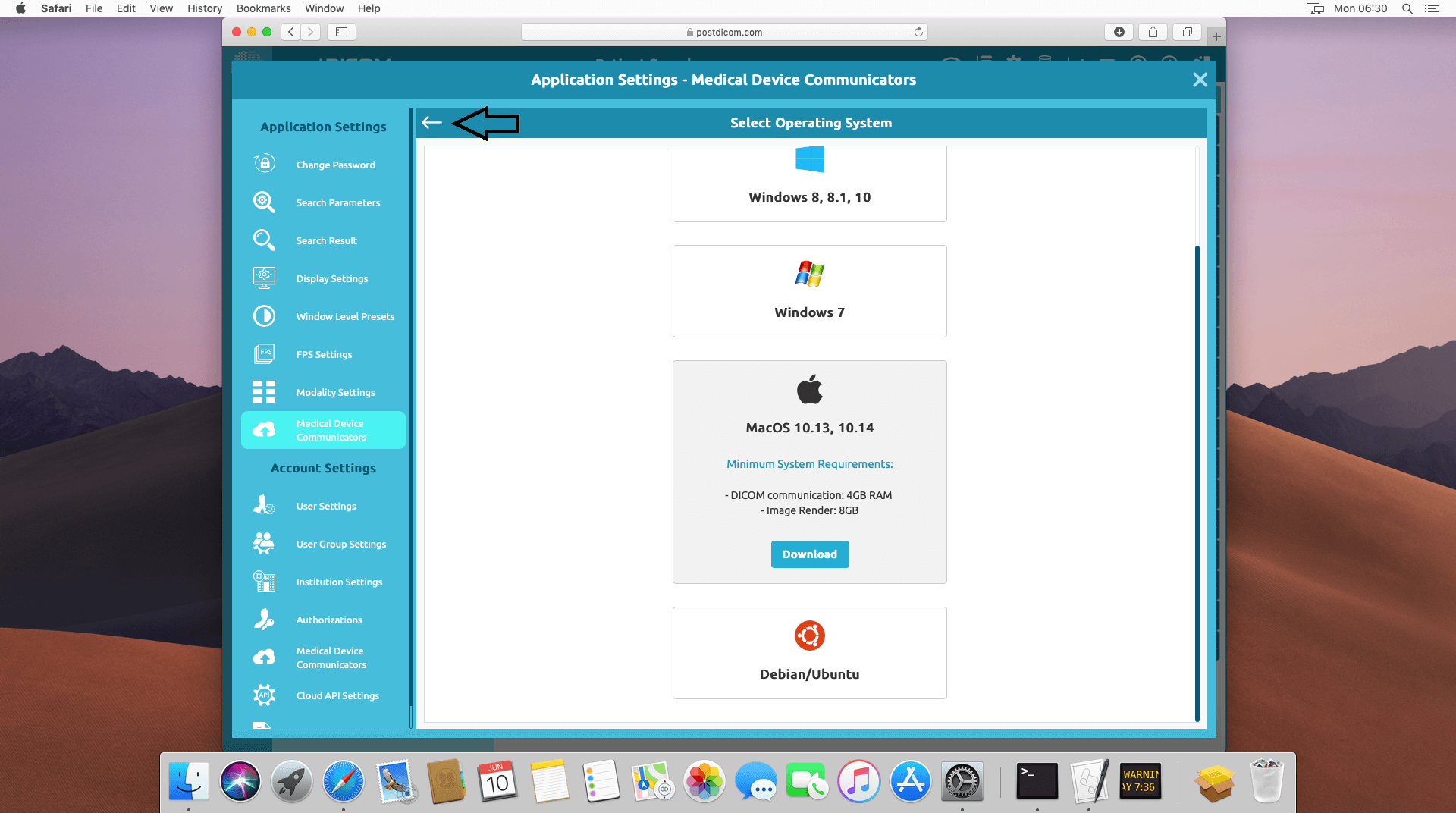Click the Minimum System Requirements text
This screenshot has height=813, width=1456.
tap(809, 464)
